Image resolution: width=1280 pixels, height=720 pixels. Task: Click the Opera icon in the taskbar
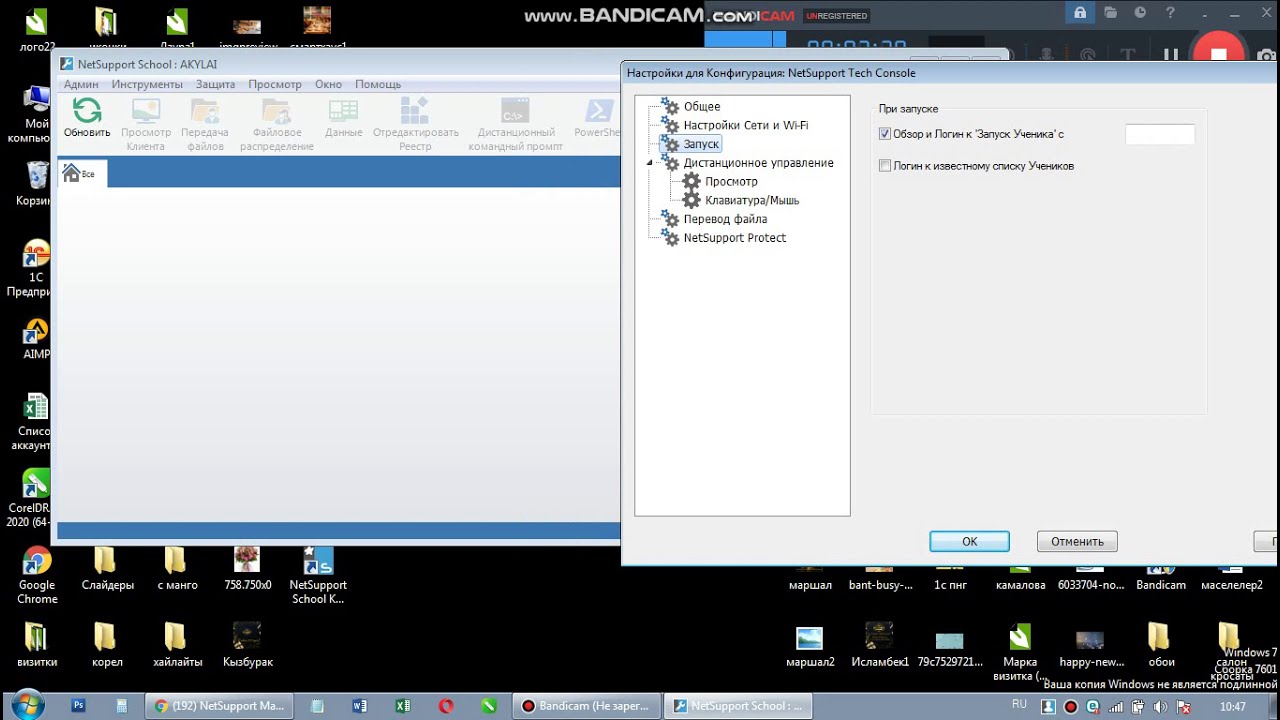tap(446, 706)
